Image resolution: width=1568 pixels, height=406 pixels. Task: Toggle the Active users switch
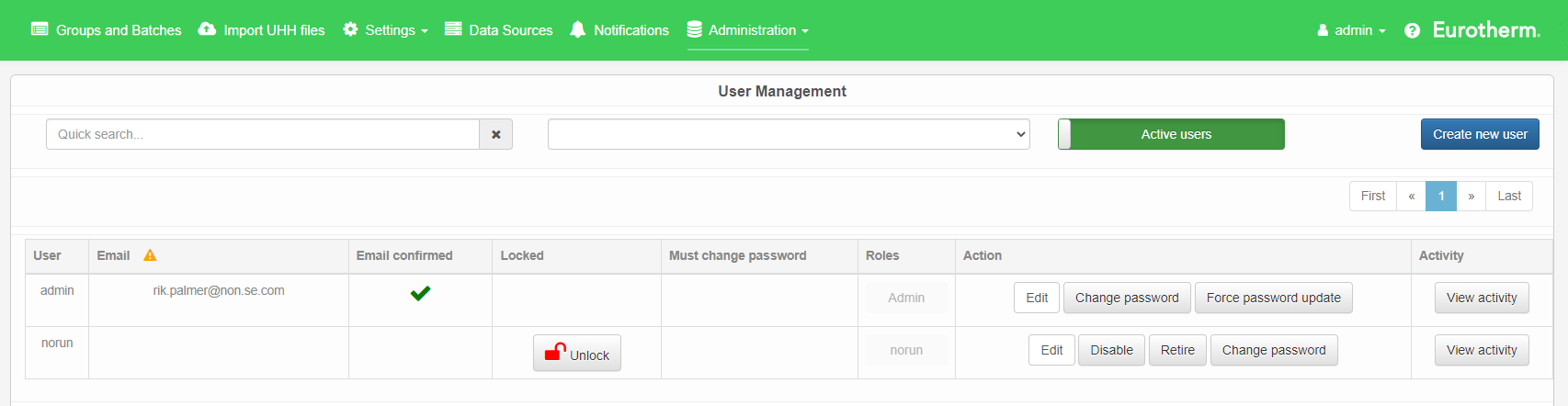pos(1171,134)
